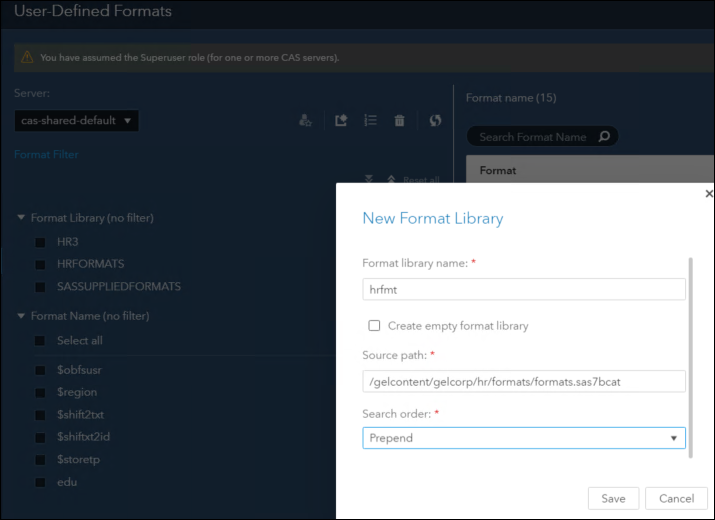Collapse the Format Library tree section

tap(22, 217)
